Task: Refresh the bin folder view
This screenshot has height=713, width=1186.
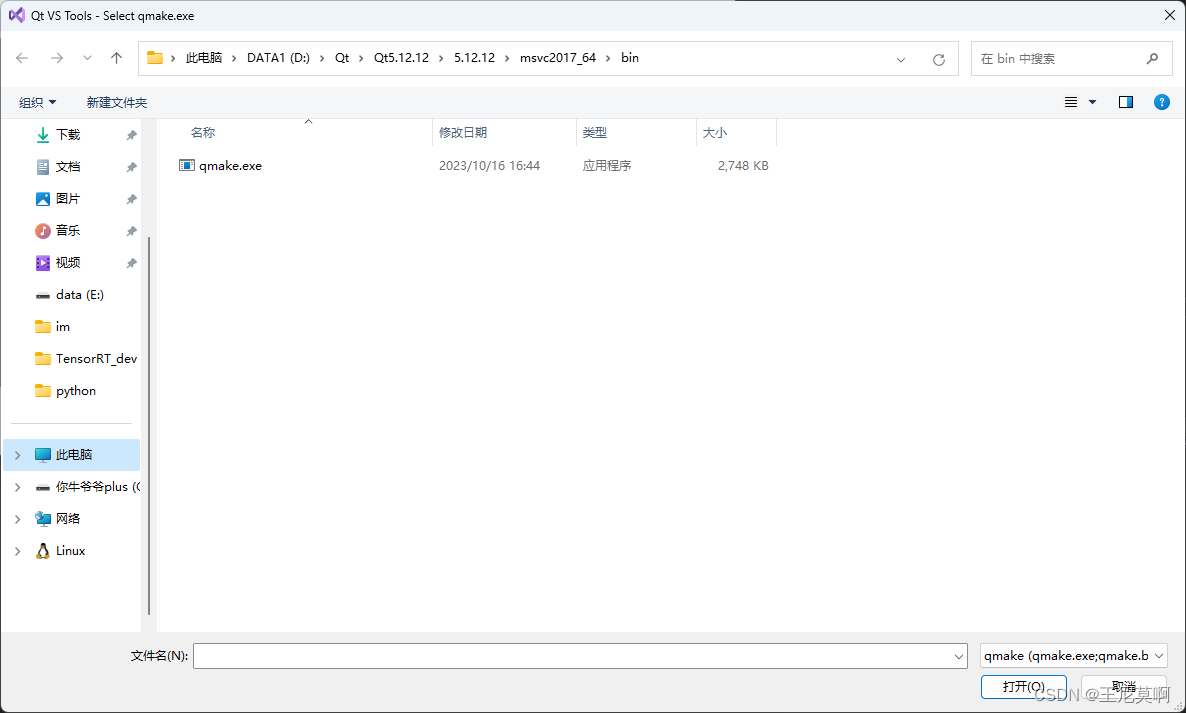Action: tap(939, 59)
